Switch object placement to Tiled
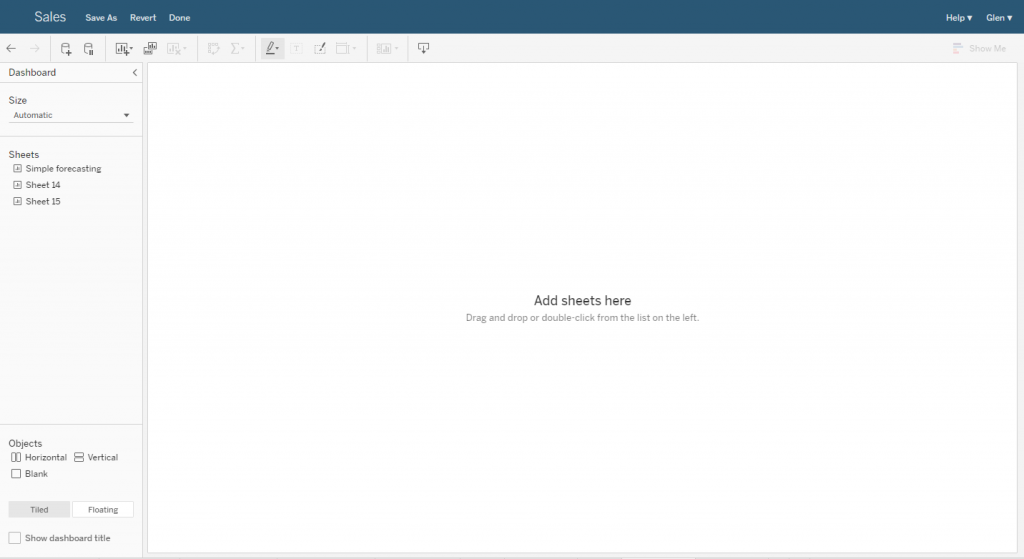 pyautogui.click(x=39, y=509)
